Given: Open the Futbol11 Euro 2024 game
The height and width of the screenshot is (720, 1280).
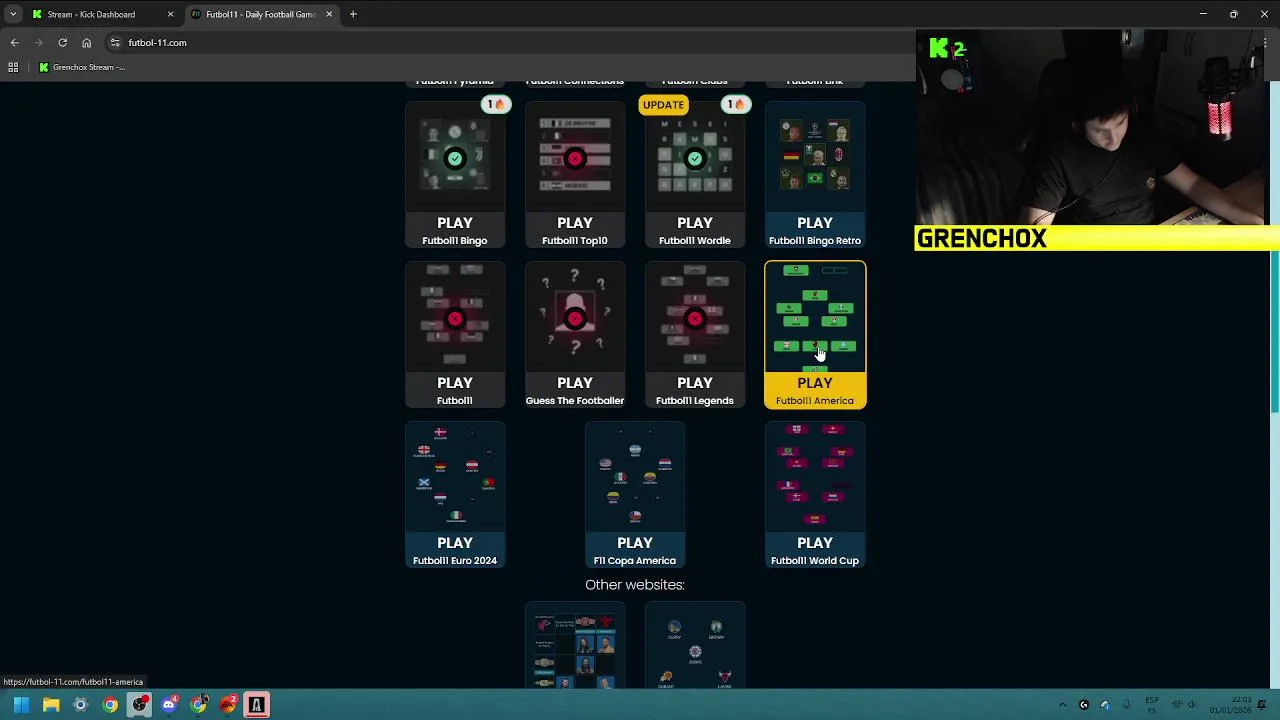Looking at the screenshot, I should click(455, 495).
